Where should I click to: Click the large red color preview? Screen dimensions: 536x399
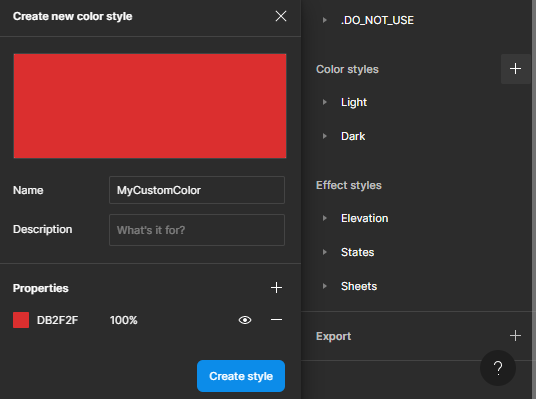coord(150,106)
